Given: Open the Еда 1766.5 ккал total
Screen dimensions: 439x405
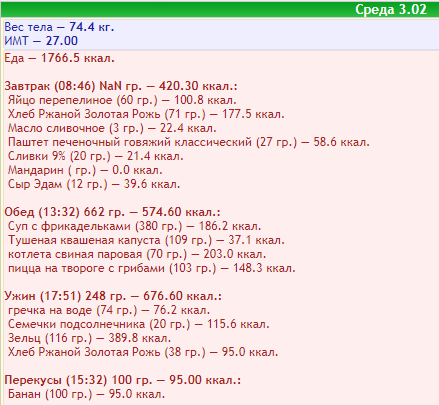Looking at the screenshot, I should tap(59, 58).
